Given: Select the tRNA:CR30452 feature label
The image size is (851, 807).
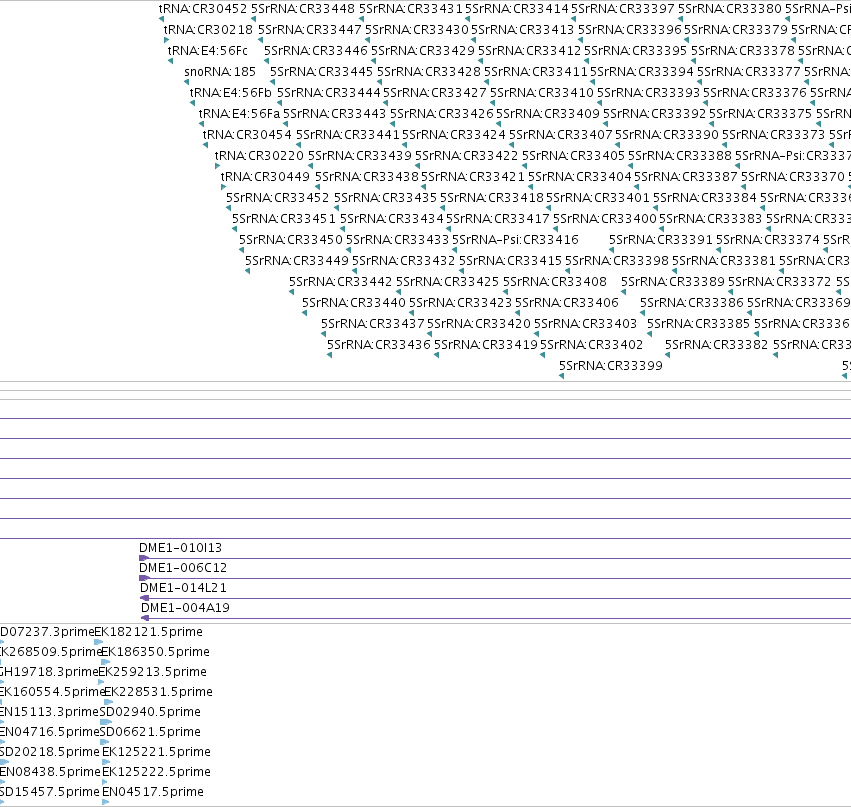Looking at the screenshot, I should [203, 9].
